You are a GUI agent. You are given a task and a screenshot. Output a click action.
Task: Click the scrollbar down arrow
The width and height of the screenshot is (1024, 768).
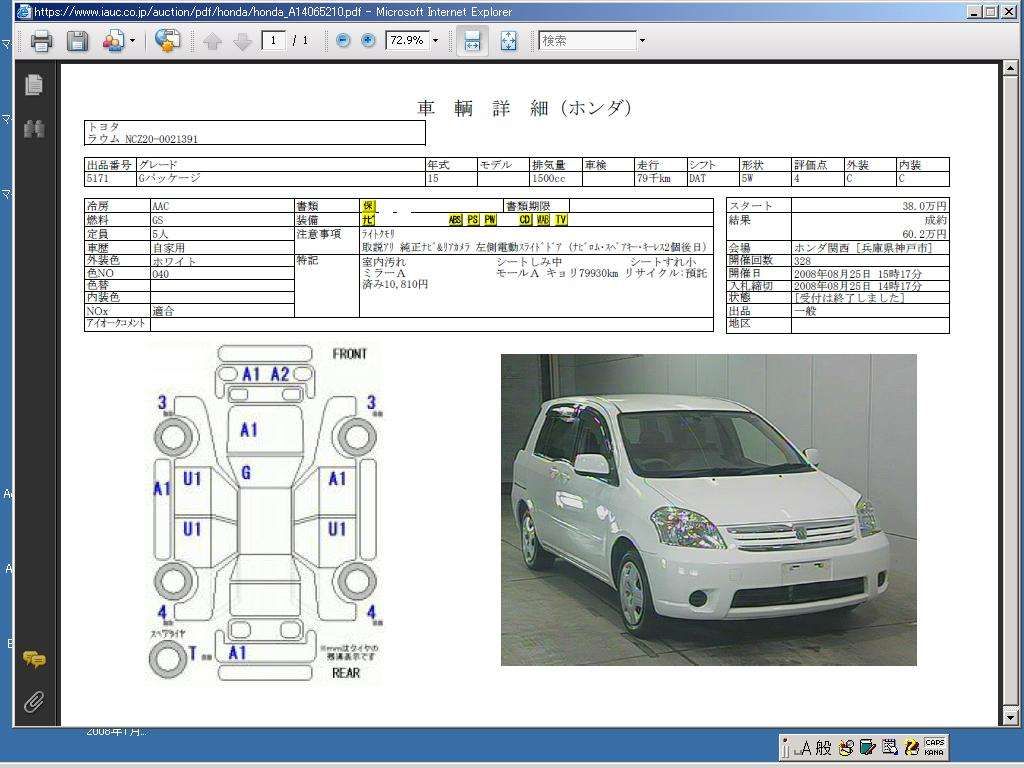[1010, 718]
